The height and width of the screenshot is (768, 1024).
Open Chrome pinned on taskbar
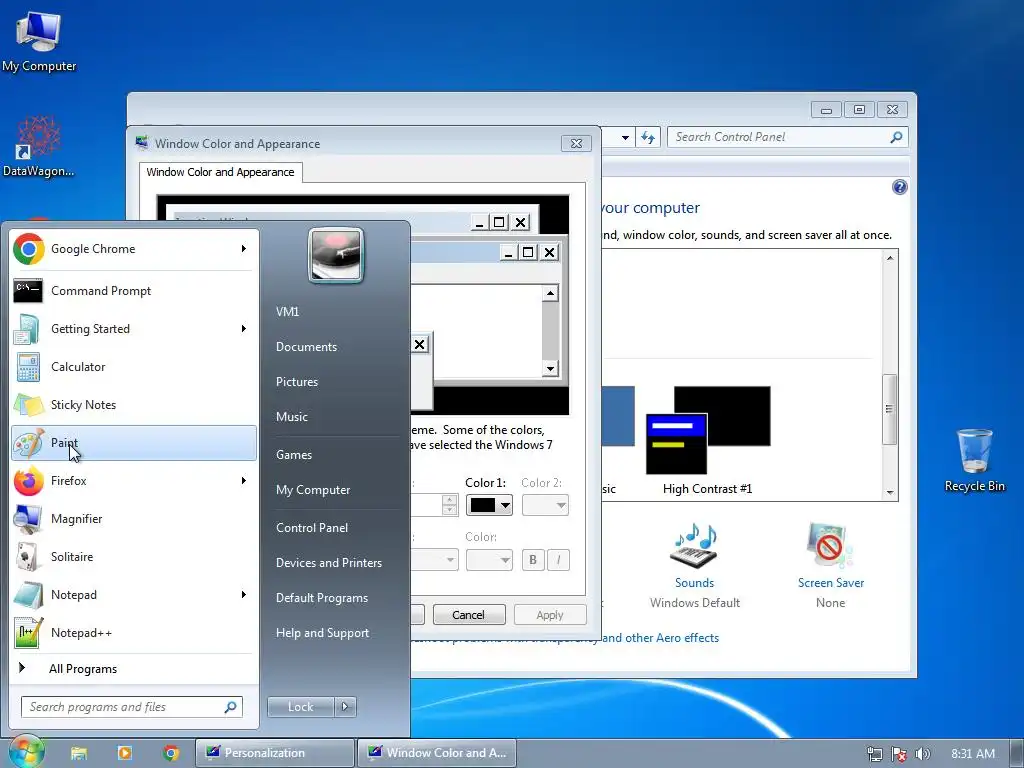click(x=171, y=753)
